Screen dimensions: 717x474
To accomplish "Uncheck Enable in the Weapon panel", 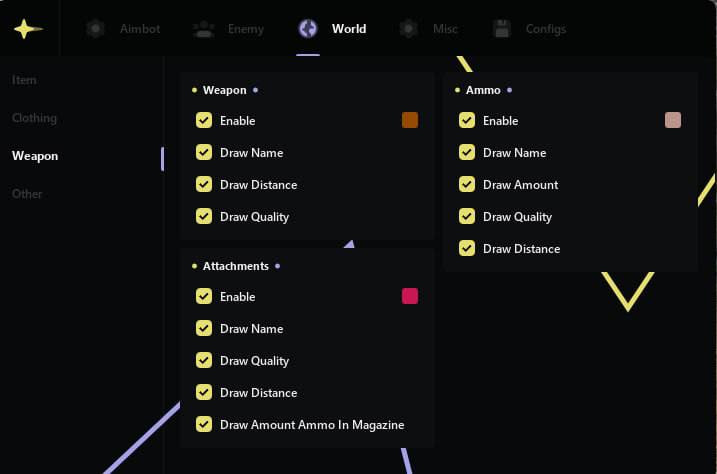I will [x=204, y=121].
